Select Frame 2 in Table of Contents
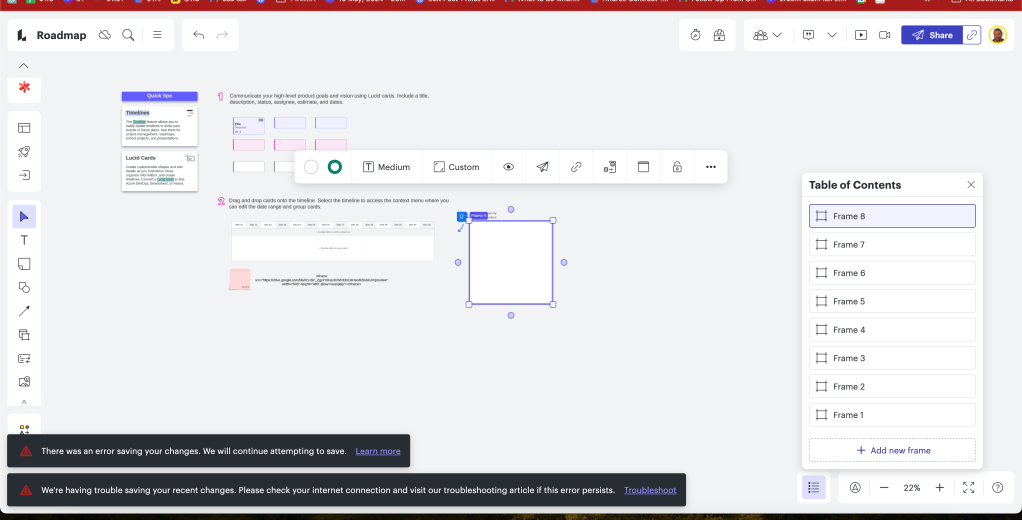The width and height of the screenshot is (1022, 520). (x=892, y=386)
